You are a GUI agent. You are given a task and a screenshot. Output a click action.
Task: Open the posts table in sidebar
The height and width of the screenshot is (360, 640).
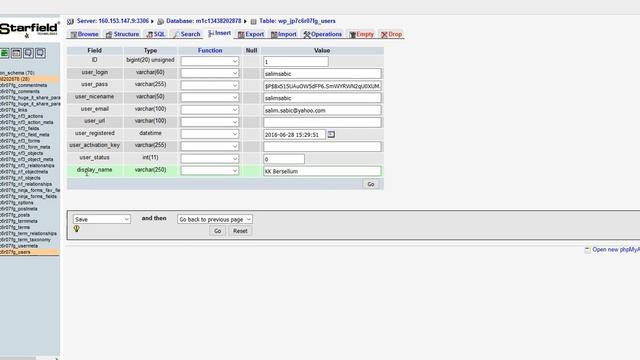(x=15, y=215)
